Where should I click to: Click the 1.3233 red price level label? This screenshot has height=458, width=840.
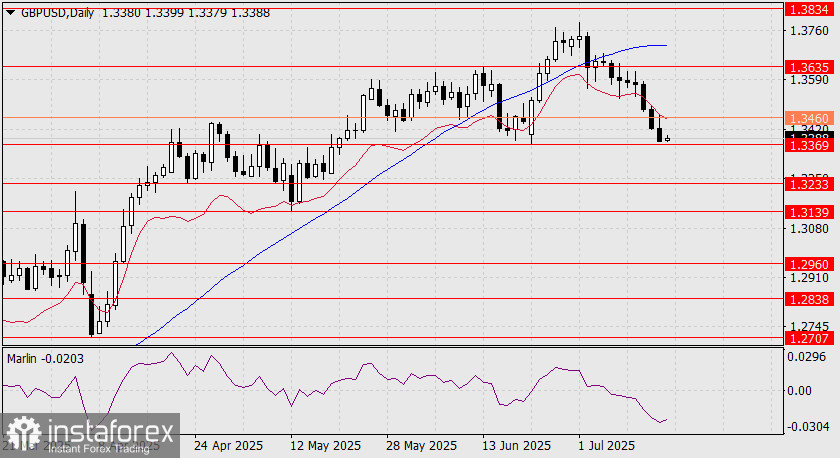[809, 184]
